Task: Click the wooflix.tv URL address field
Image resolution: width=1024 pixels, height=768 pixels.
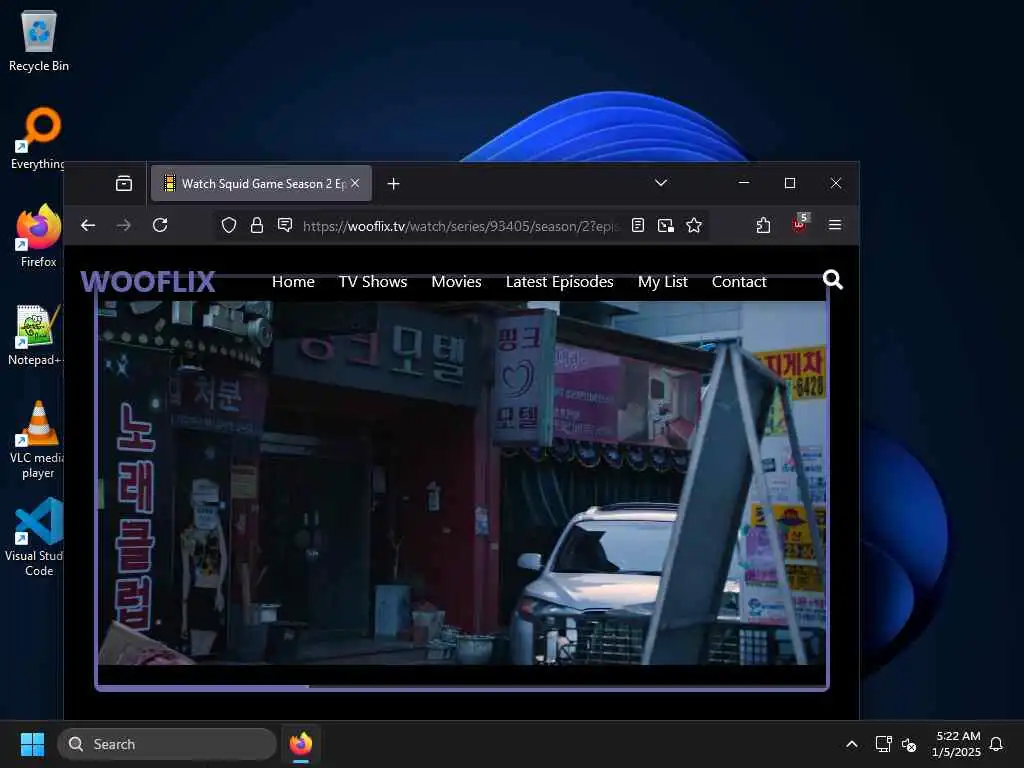Action: 460,226
